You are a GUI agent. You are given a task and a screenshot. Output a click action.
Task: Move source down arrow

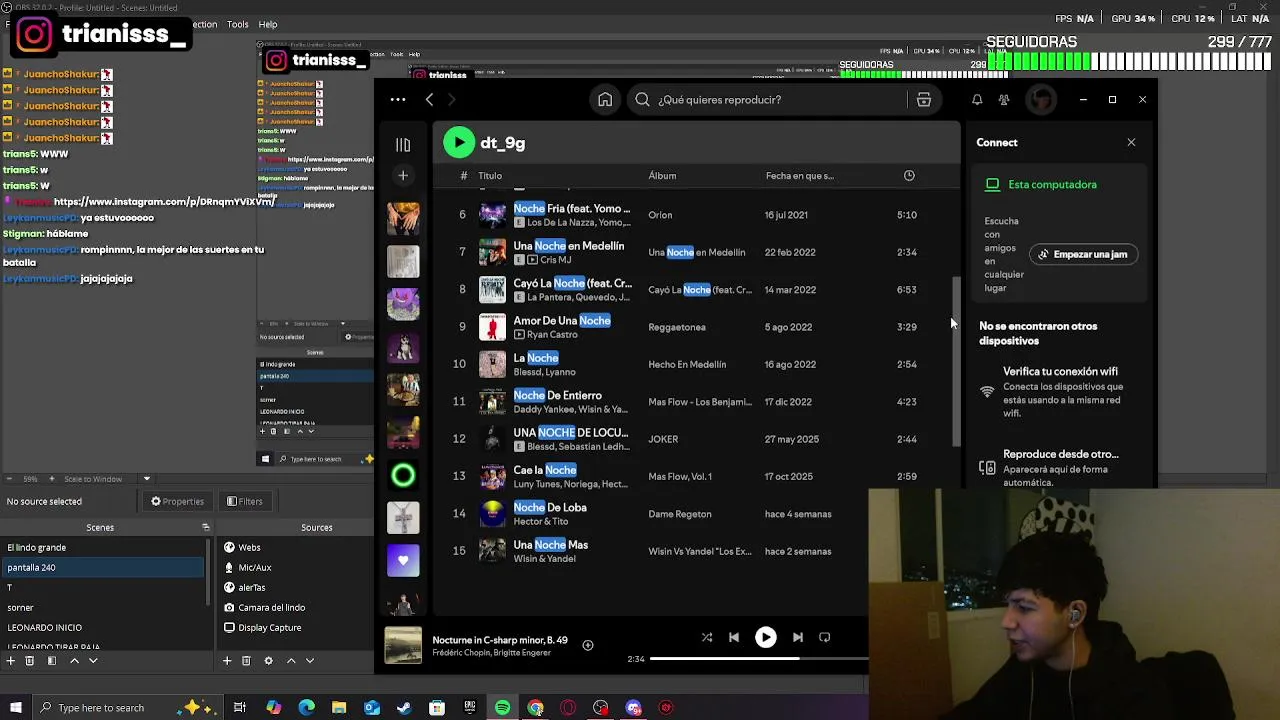(310, 661)
